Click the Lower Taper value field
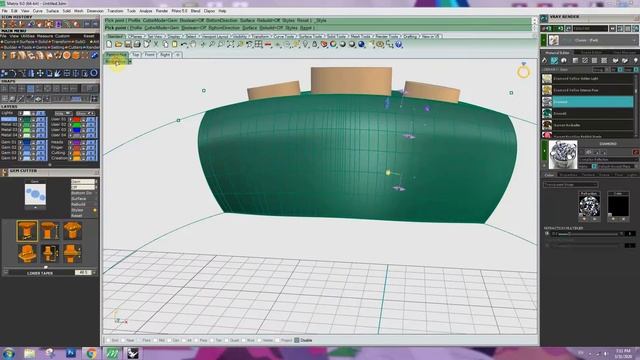The width and height of the screenshot is (640, 360). 83,273
